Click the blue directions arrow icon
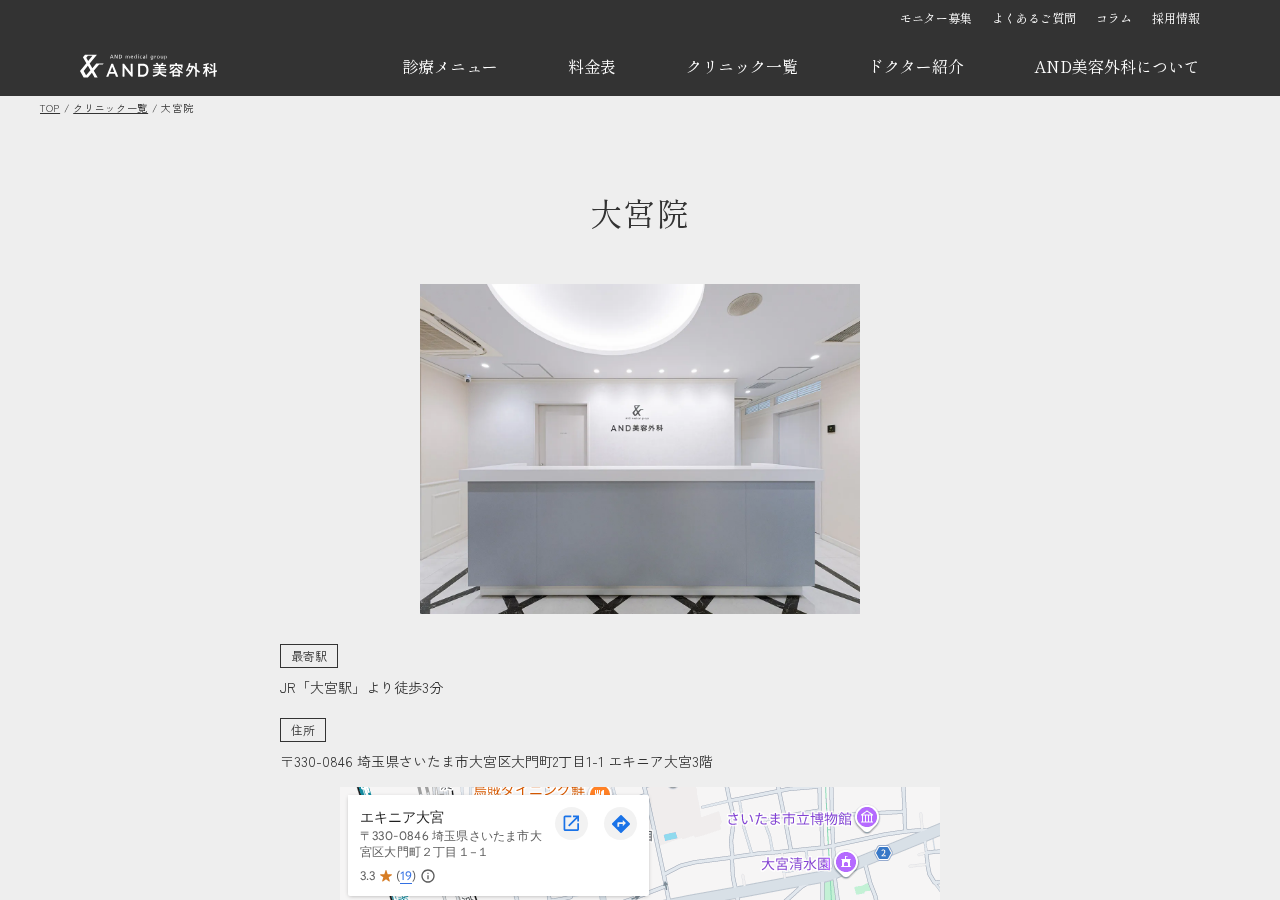The height and width of the screenshot is (900, 1280). click(620, 823)
